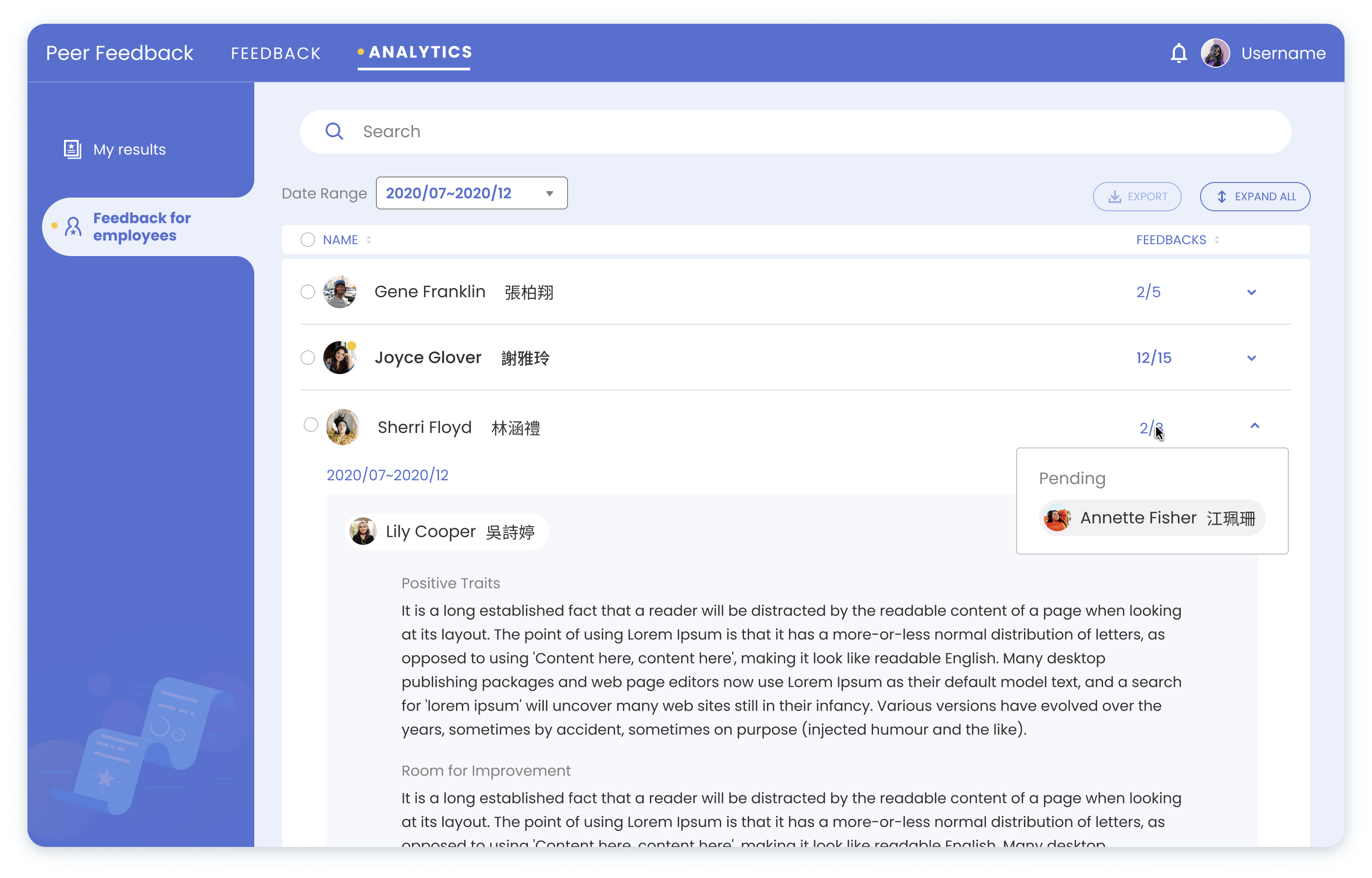Switch to the FEEDBACK tab
The image size is (1372, 878).
276,54
